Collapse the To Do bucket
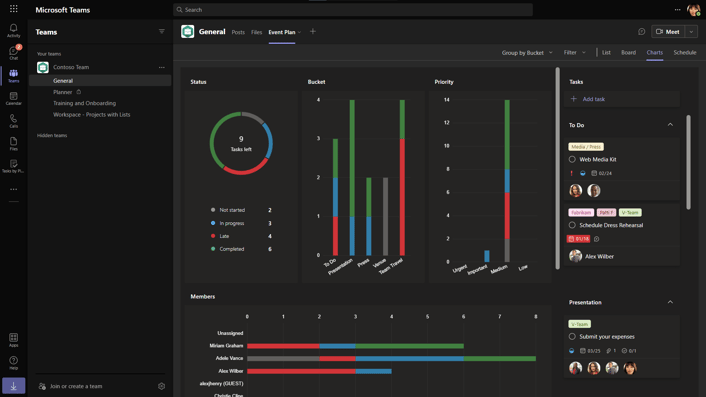Screen dimensions: 706x397 670,125
